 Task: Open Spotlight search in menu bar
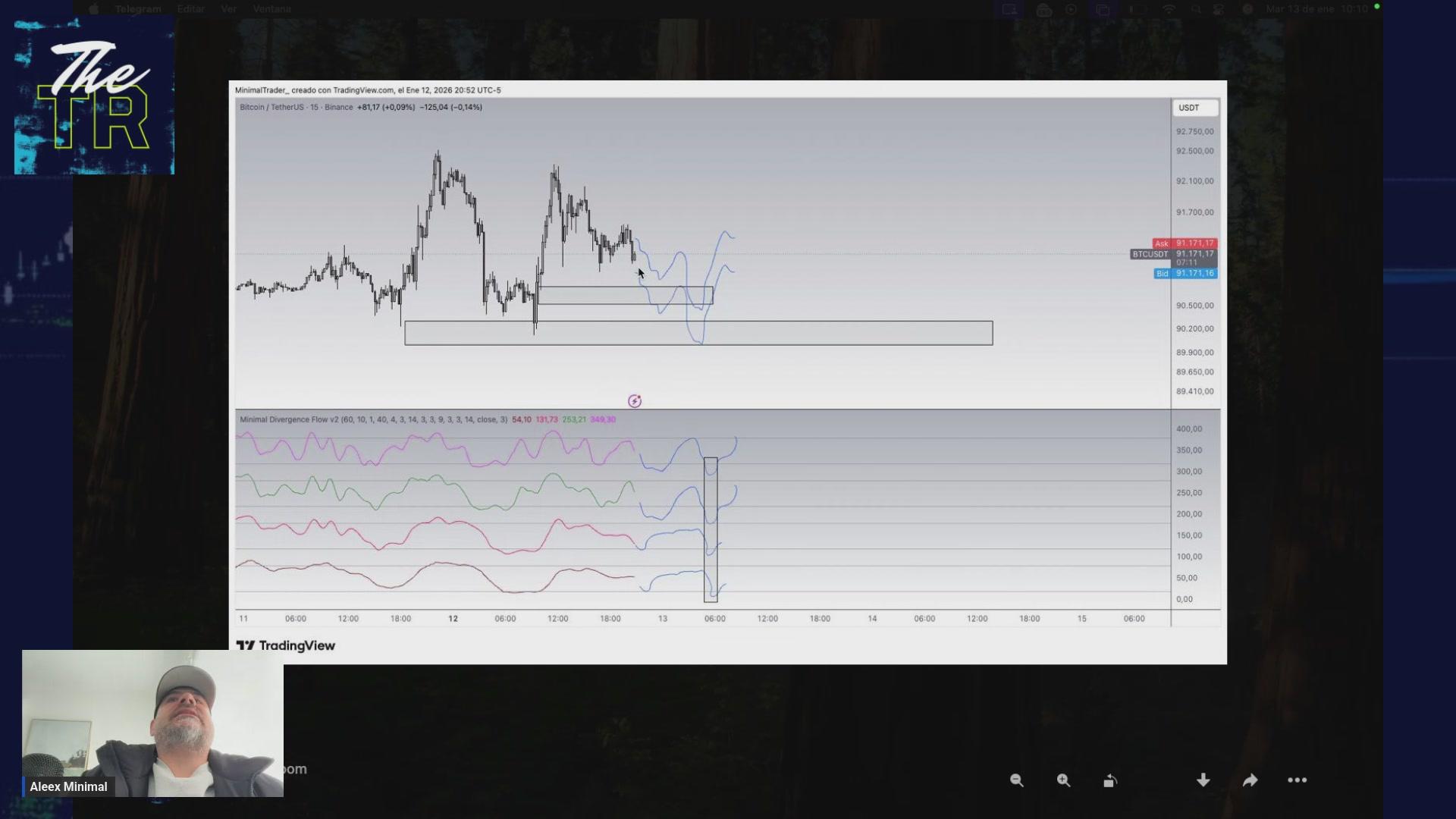click(1196, 9)
